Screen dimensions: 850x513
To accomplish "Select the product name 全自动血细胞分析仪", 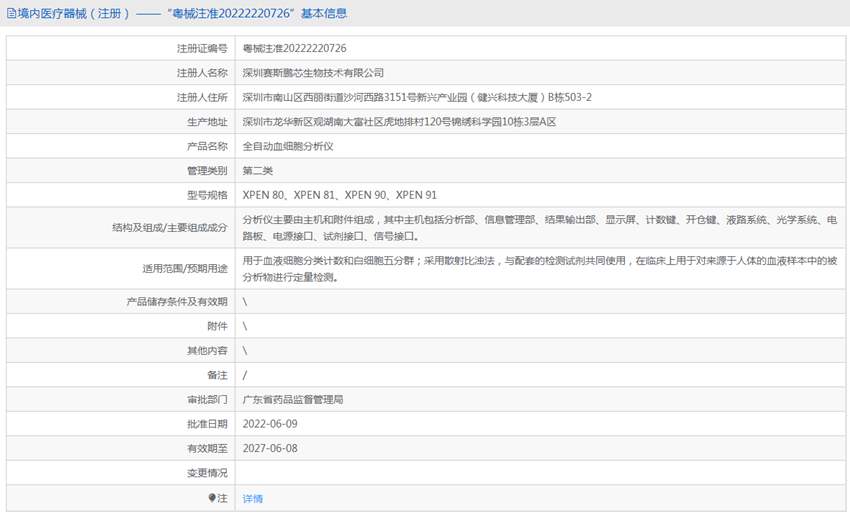I will click(x=288, y=146).
